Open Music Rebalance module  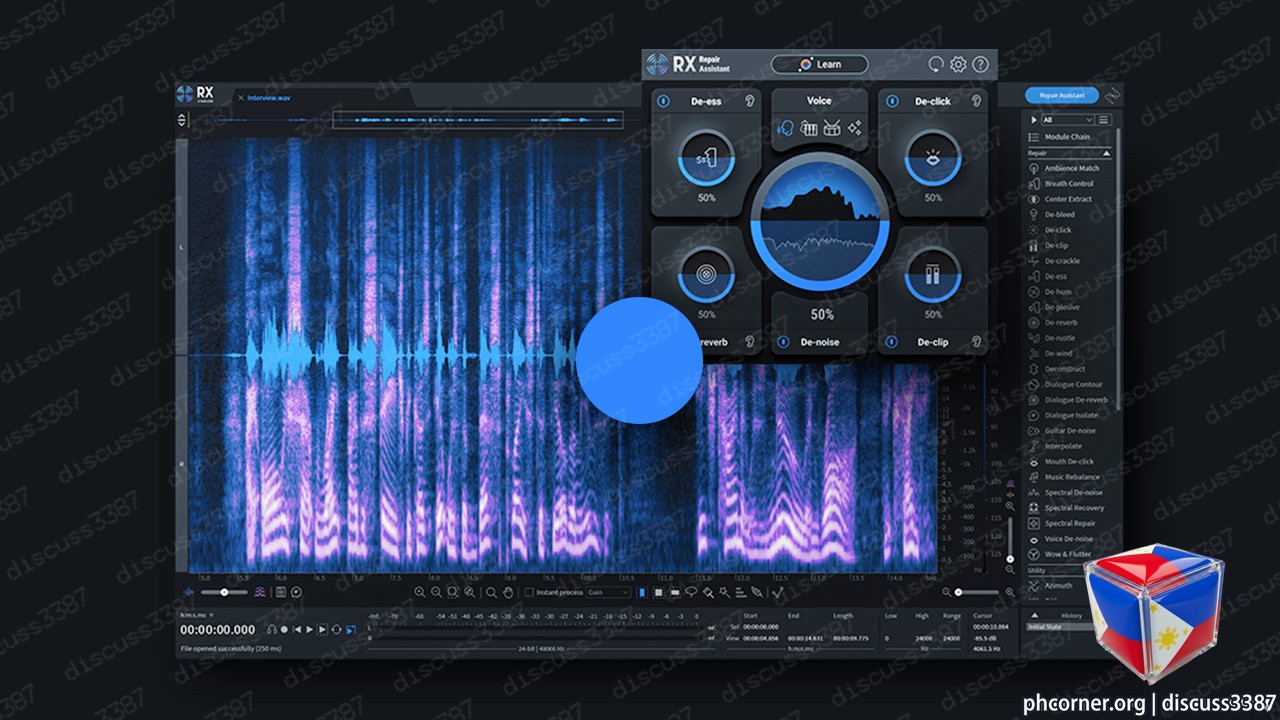pos(1070,477)
